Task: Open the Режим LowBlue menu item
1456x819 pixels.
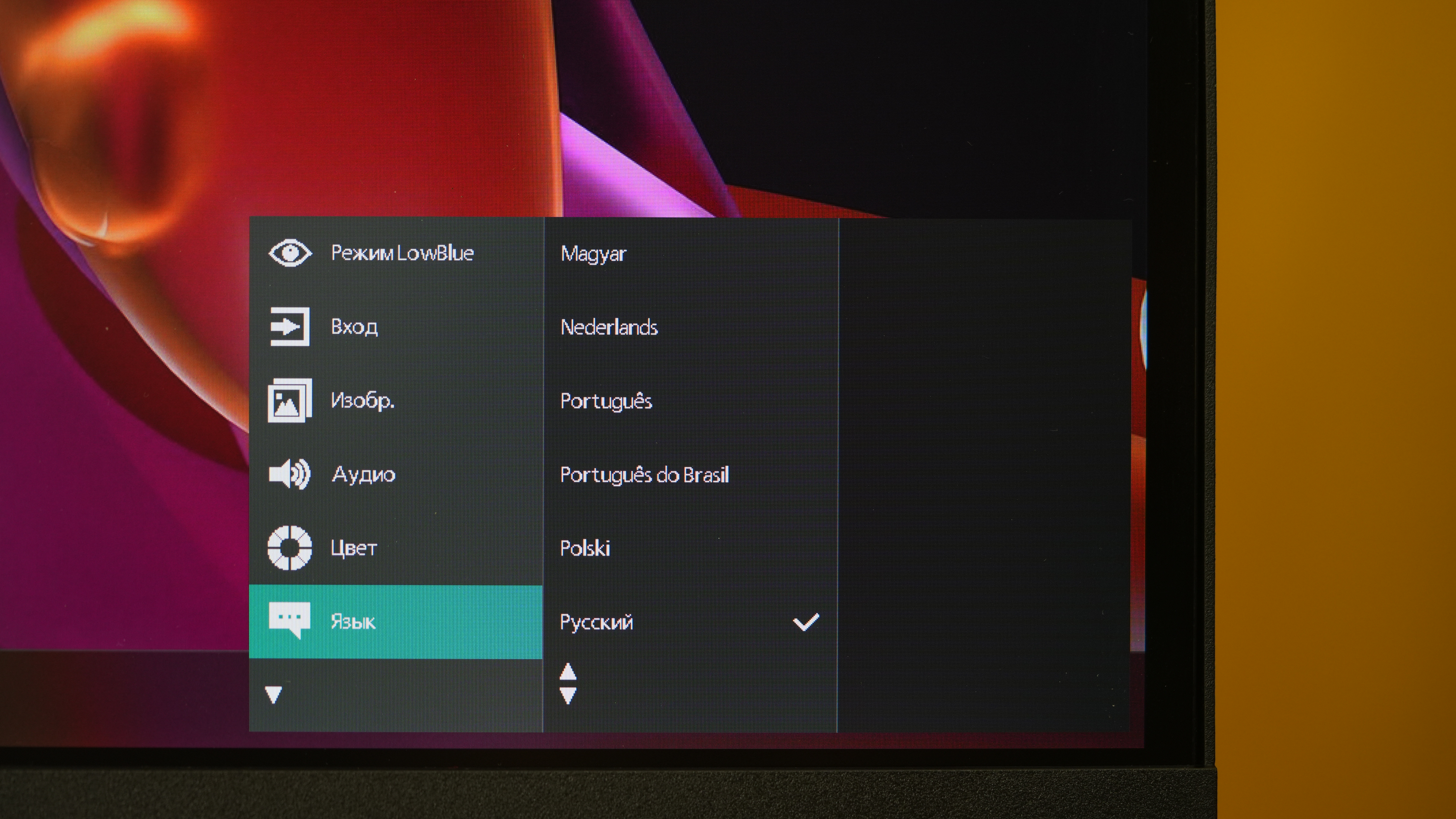Action: pos(402,253)
